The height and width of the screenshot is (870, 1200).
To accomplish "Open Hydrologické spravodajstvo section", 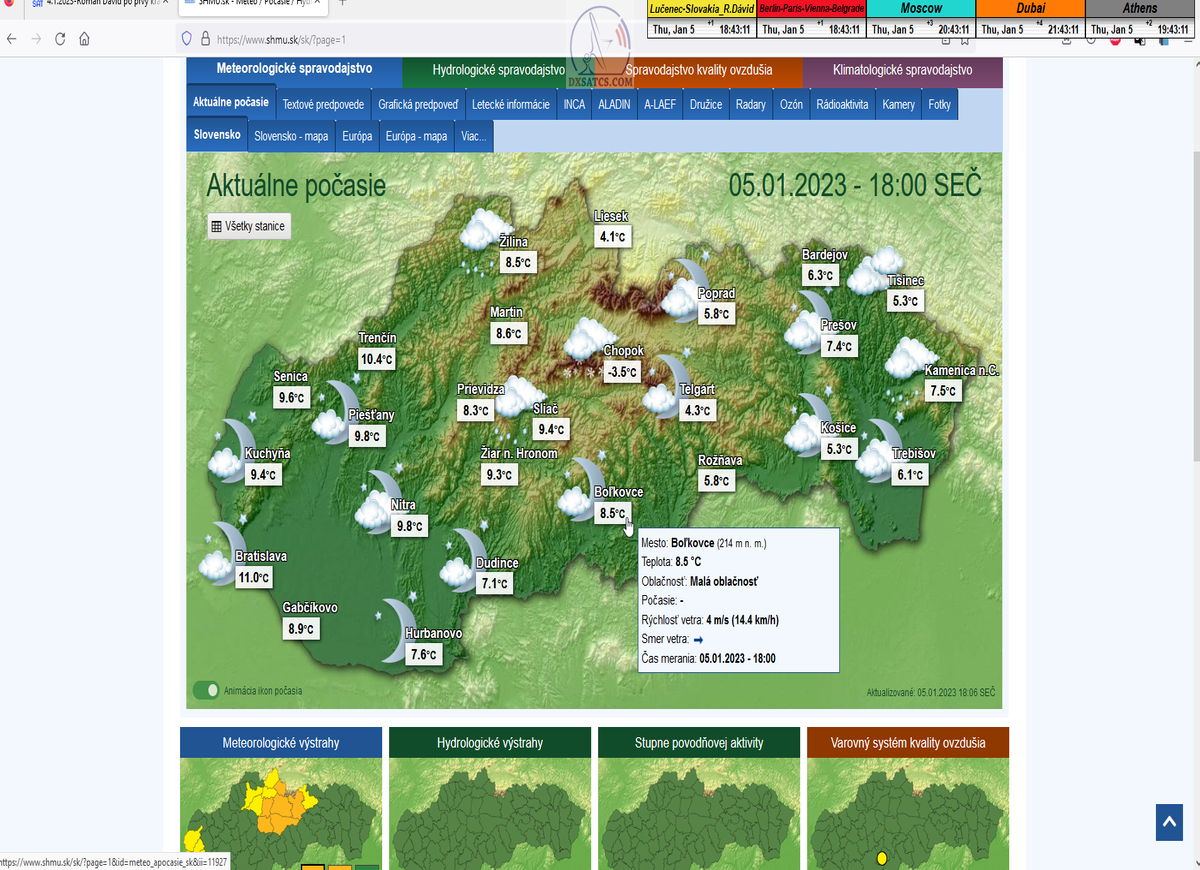I will pos(499,70).
